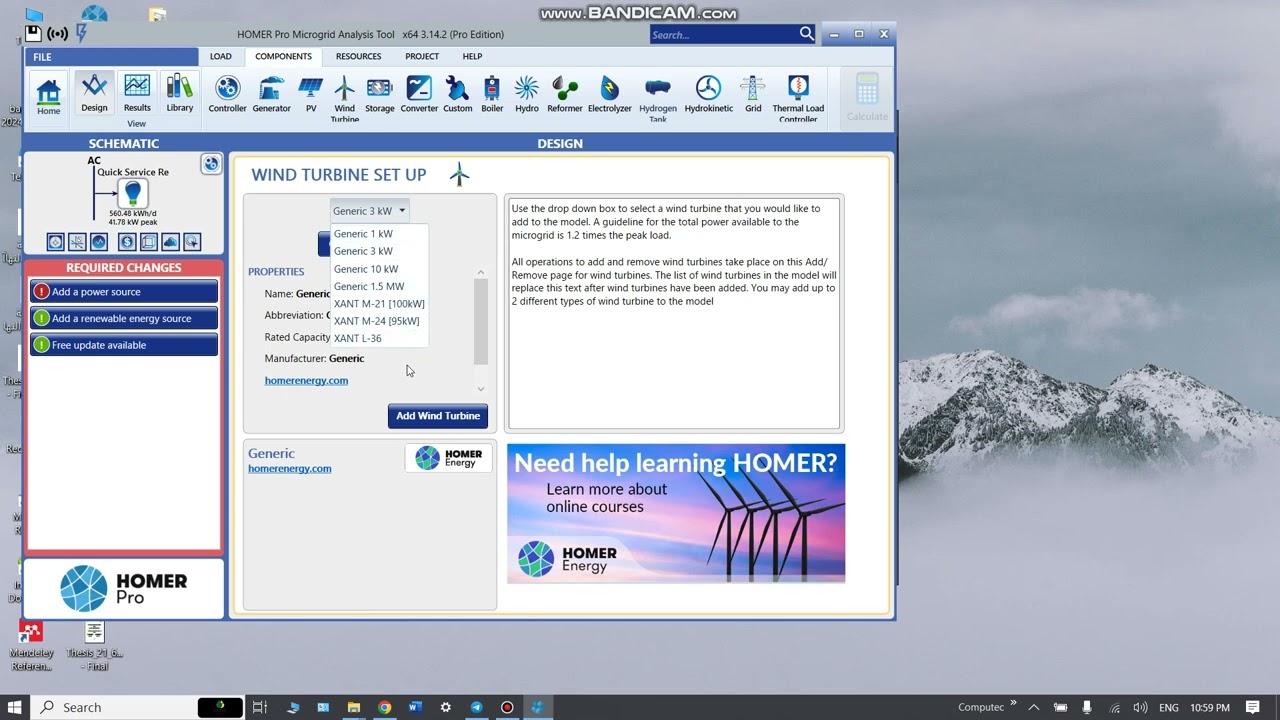Open Google Chrome from the taskbar
Viewport: 1280px width, 720px height.
pos(384,707)
